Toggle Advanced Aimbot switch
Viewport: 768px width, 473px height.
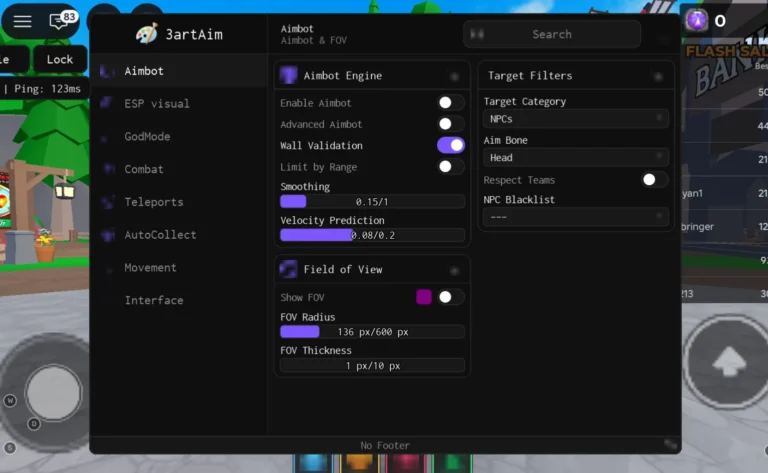450,124
